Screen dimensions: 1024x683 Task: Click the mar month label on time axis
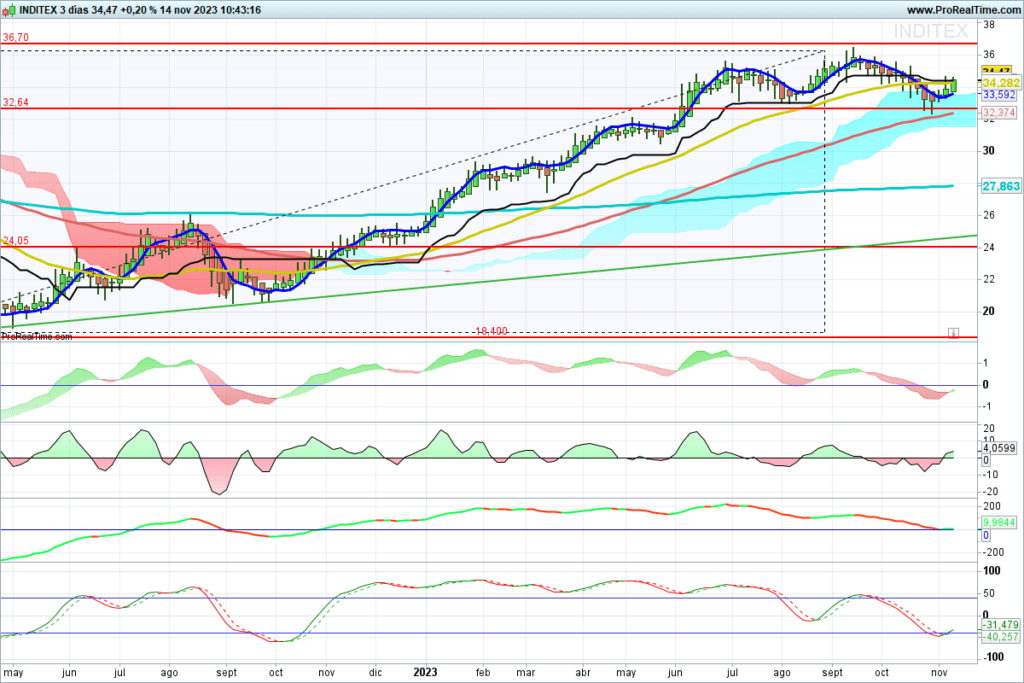[526, 672]
